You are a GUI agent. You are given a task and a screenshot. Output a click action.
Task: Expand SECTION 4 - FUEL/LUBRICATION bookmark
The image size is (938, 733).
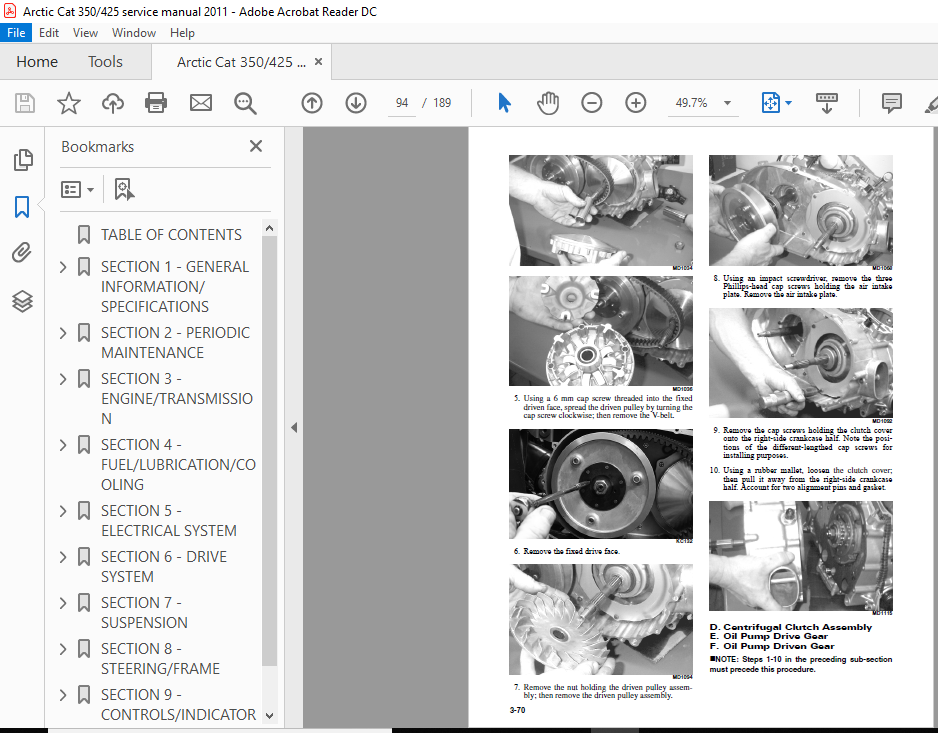[63, 445]
